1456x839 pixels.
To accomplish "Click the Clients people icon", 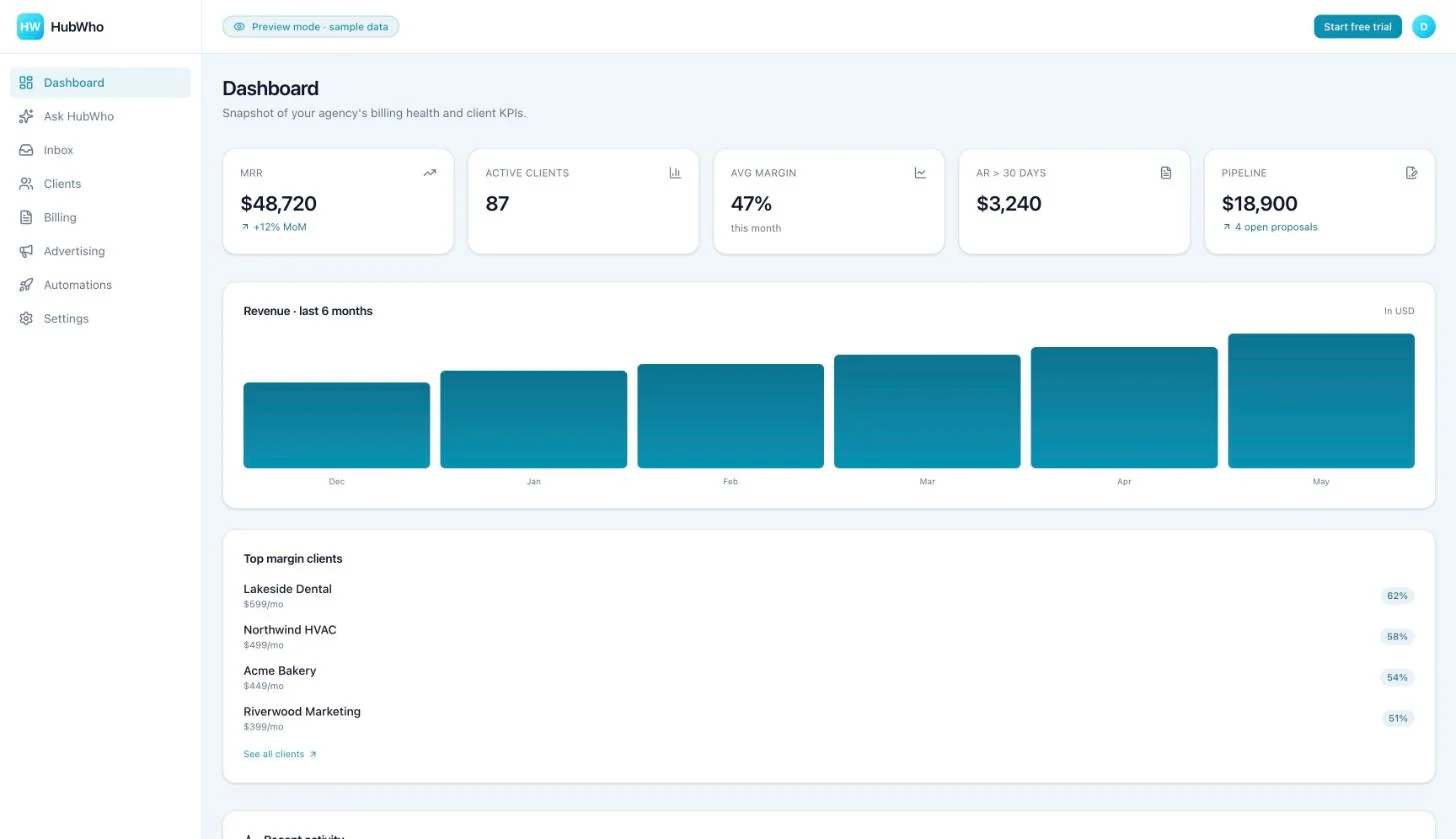I will [x=26, y=184].
